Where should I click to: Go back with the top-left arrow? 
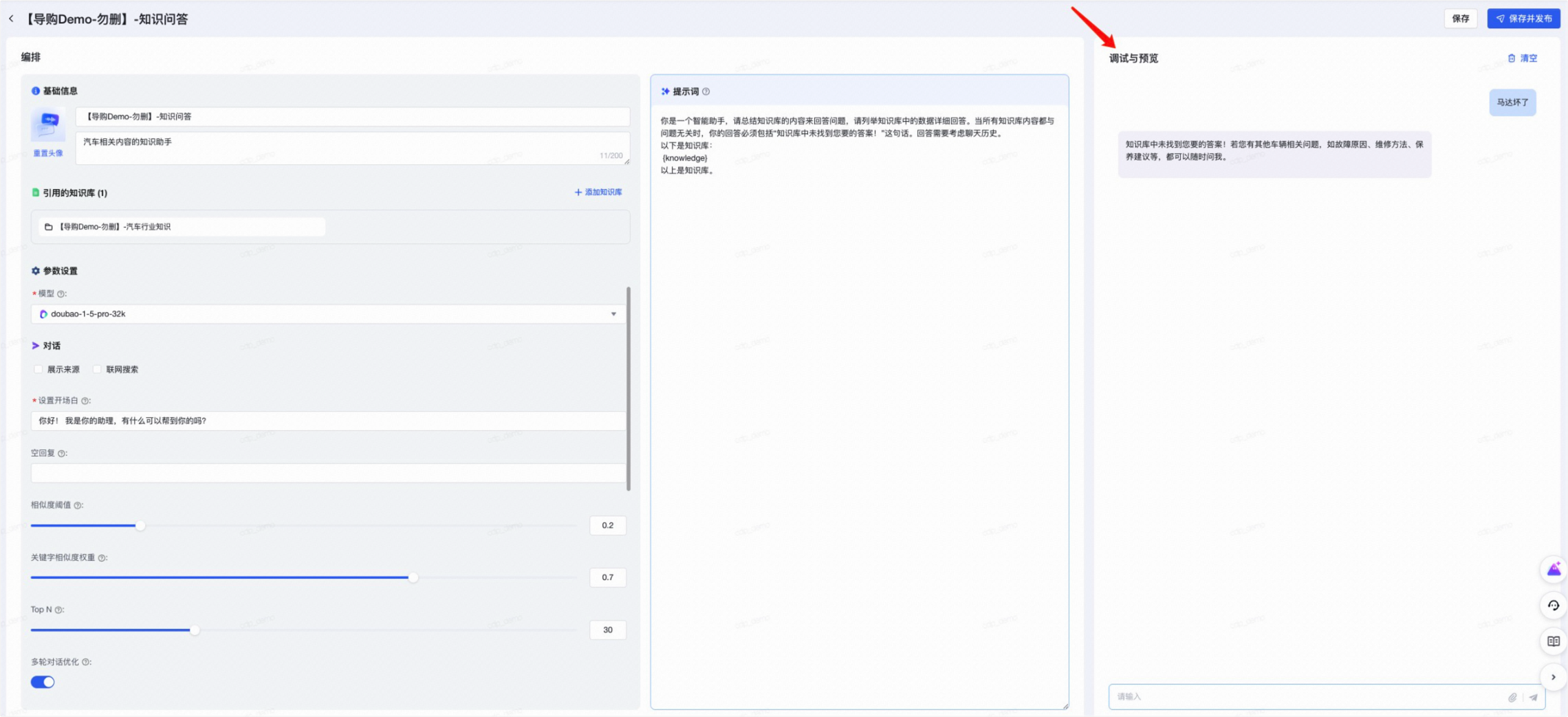click(11, 19)
